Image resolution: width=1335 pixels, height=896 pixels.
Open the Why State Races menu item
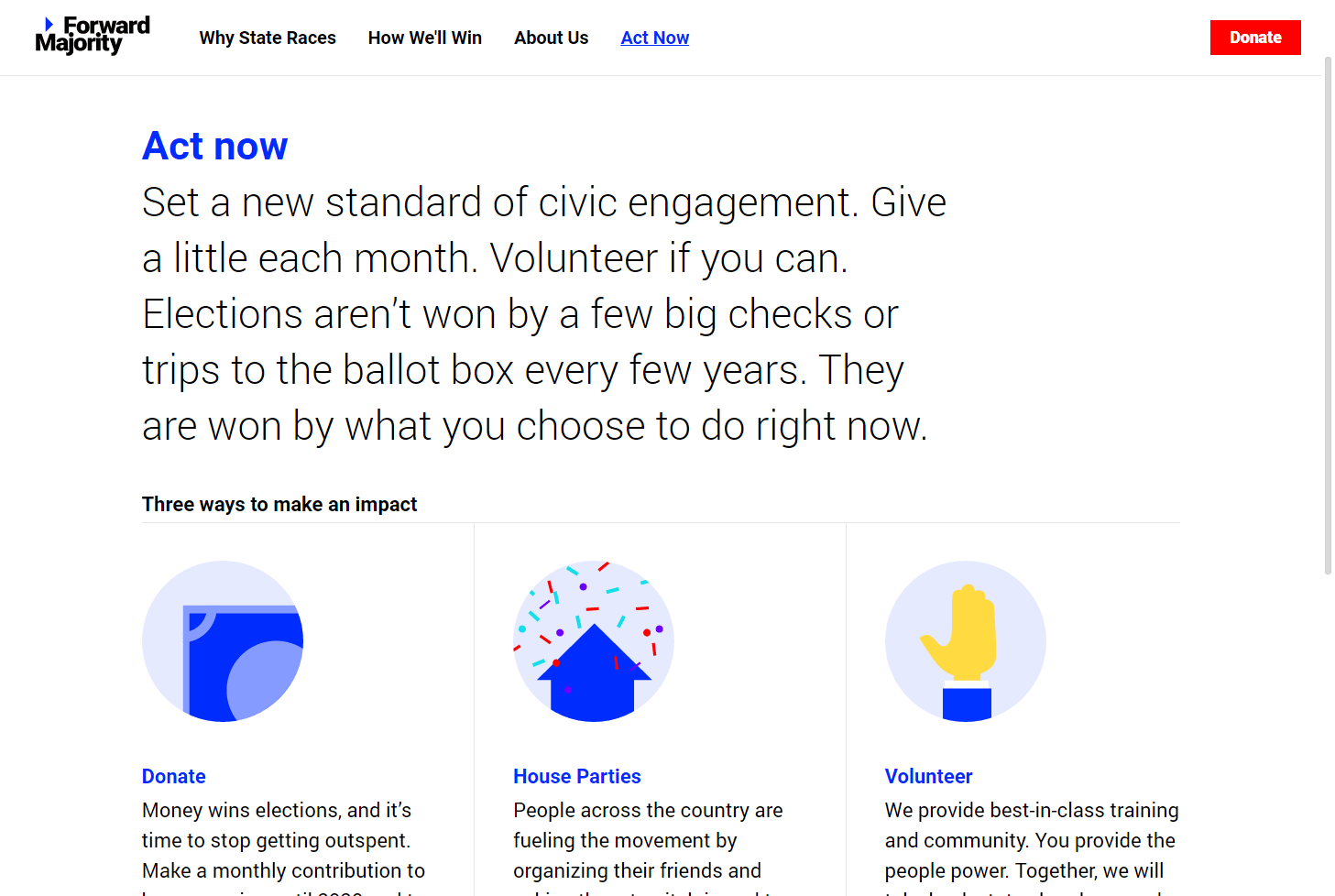click(x=268, y=38)
